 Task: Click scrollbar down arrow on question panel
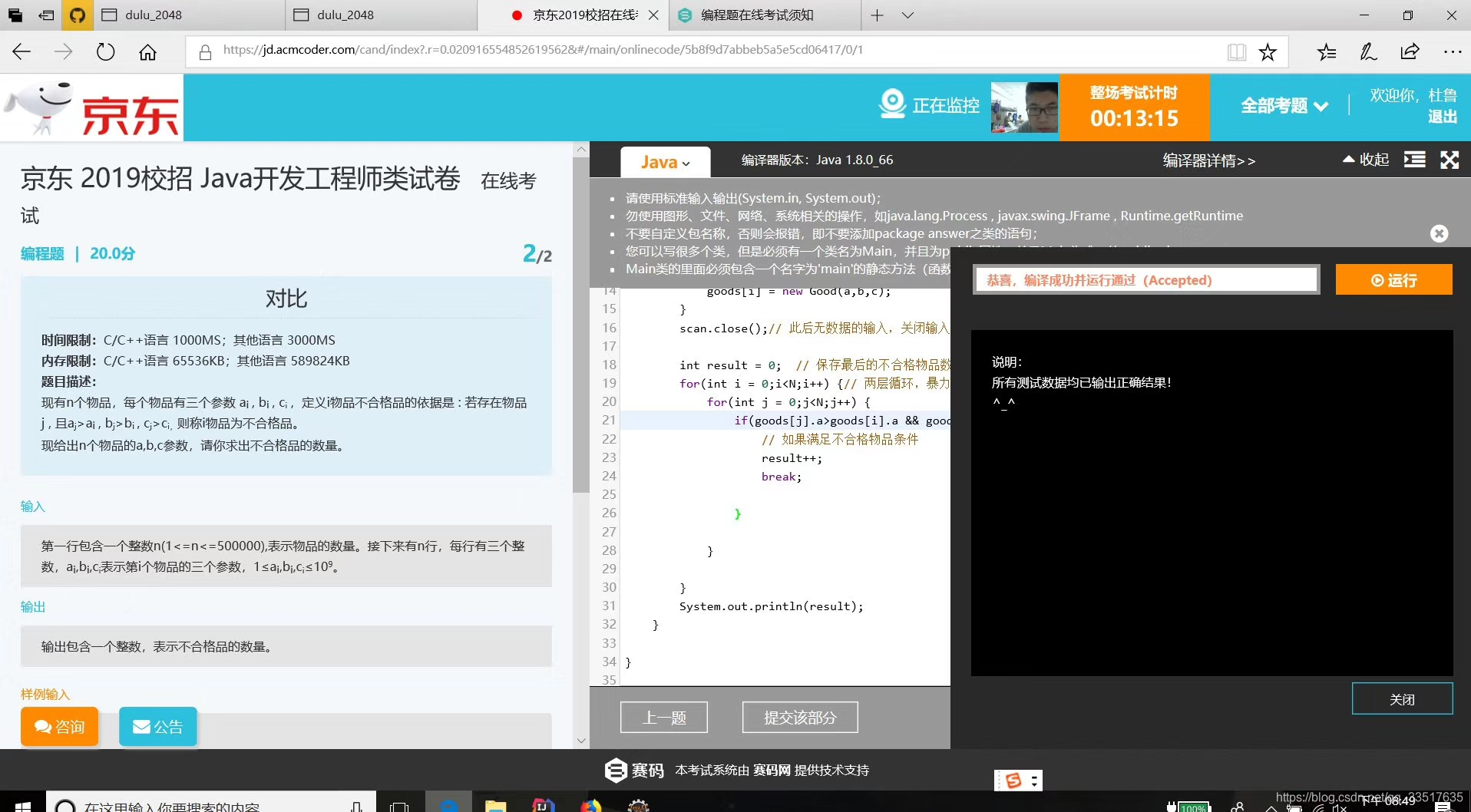581,741
